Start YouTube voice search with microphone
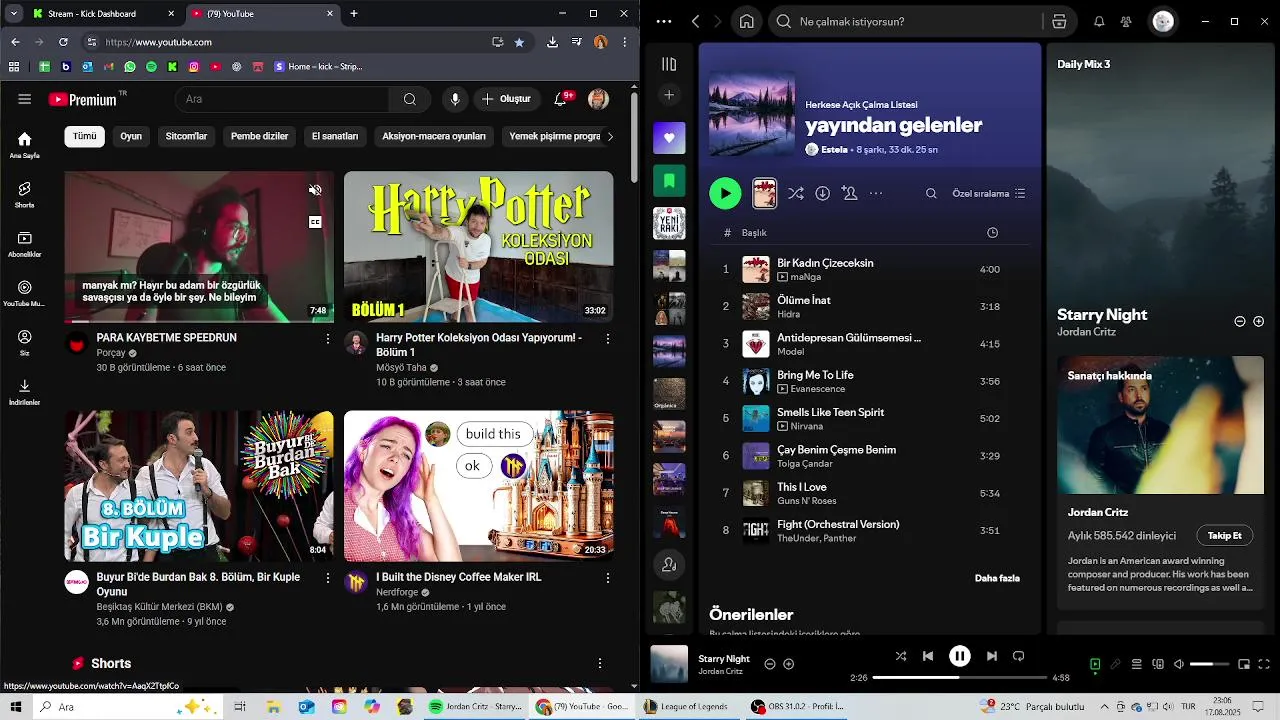 (455, 99)
